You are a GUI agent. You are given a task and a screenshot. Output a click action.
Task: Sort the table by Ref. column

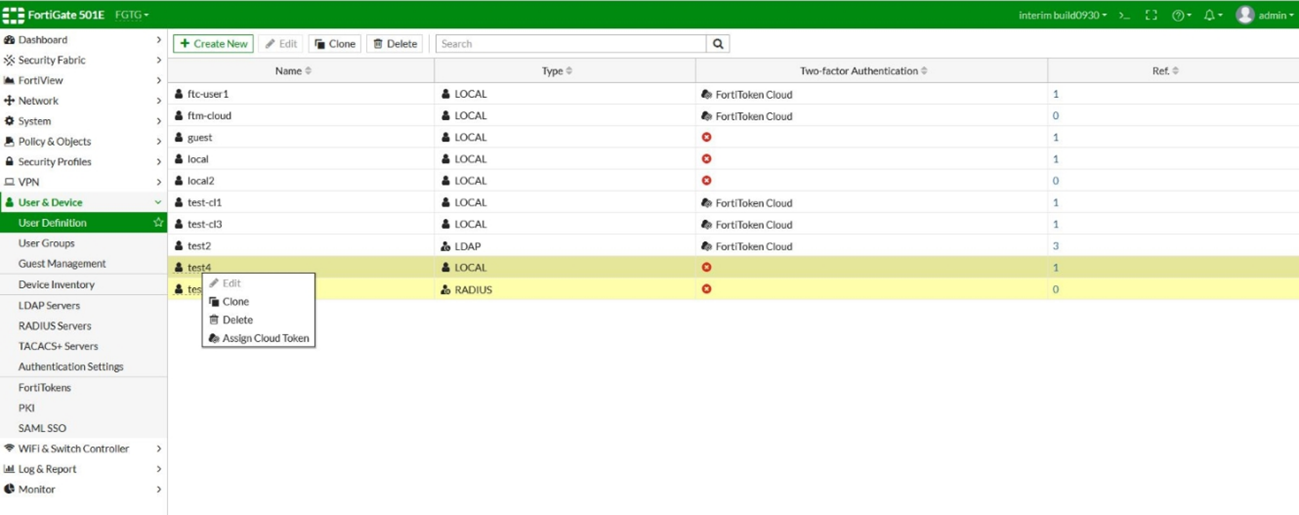(1165, 71)
